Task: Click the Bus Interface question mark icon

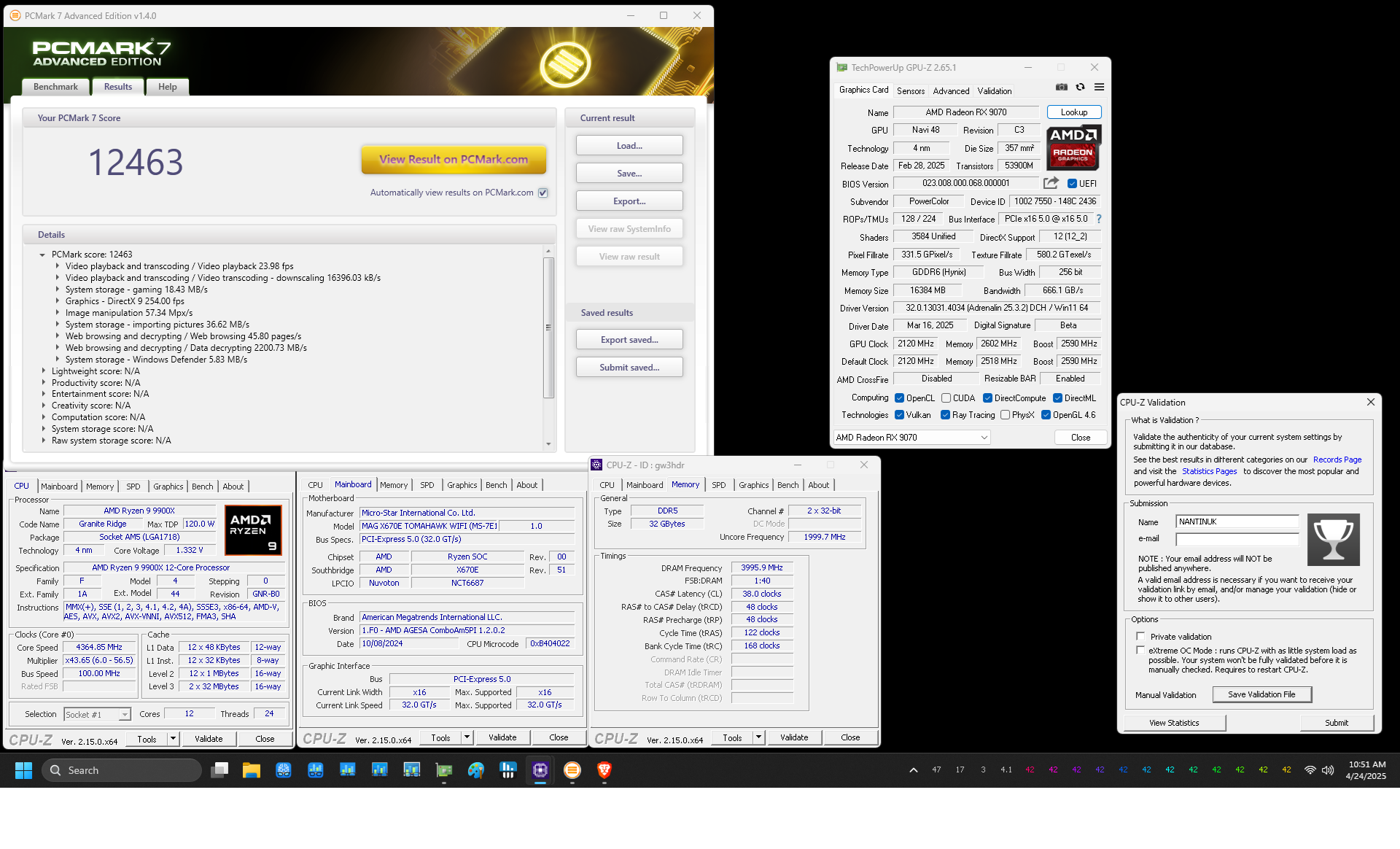Action: [1098, 219]
